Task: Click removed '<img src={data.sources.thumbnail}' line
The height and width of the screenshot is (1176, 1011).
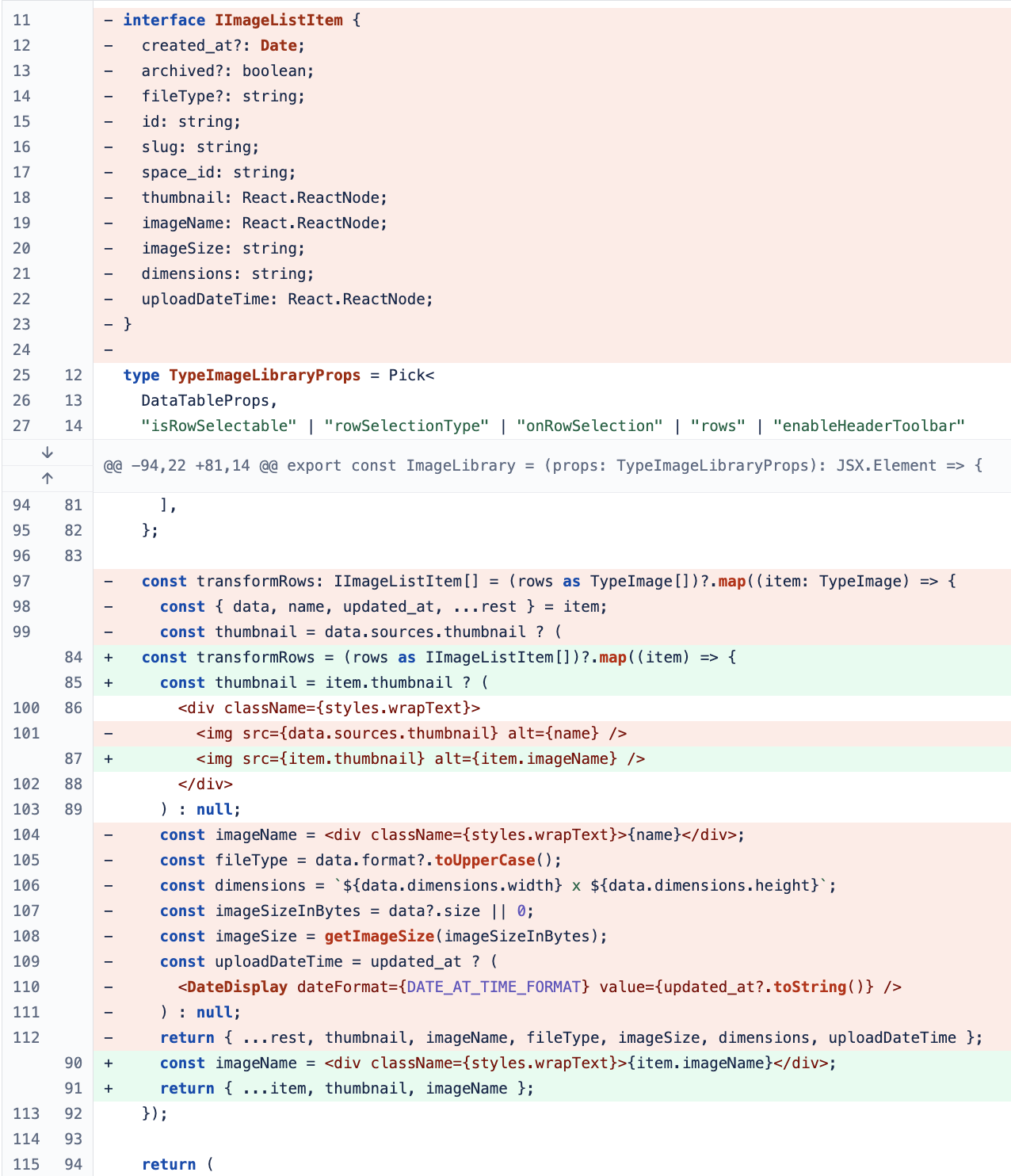Action: pyautogui.click(x=552, y=733)
